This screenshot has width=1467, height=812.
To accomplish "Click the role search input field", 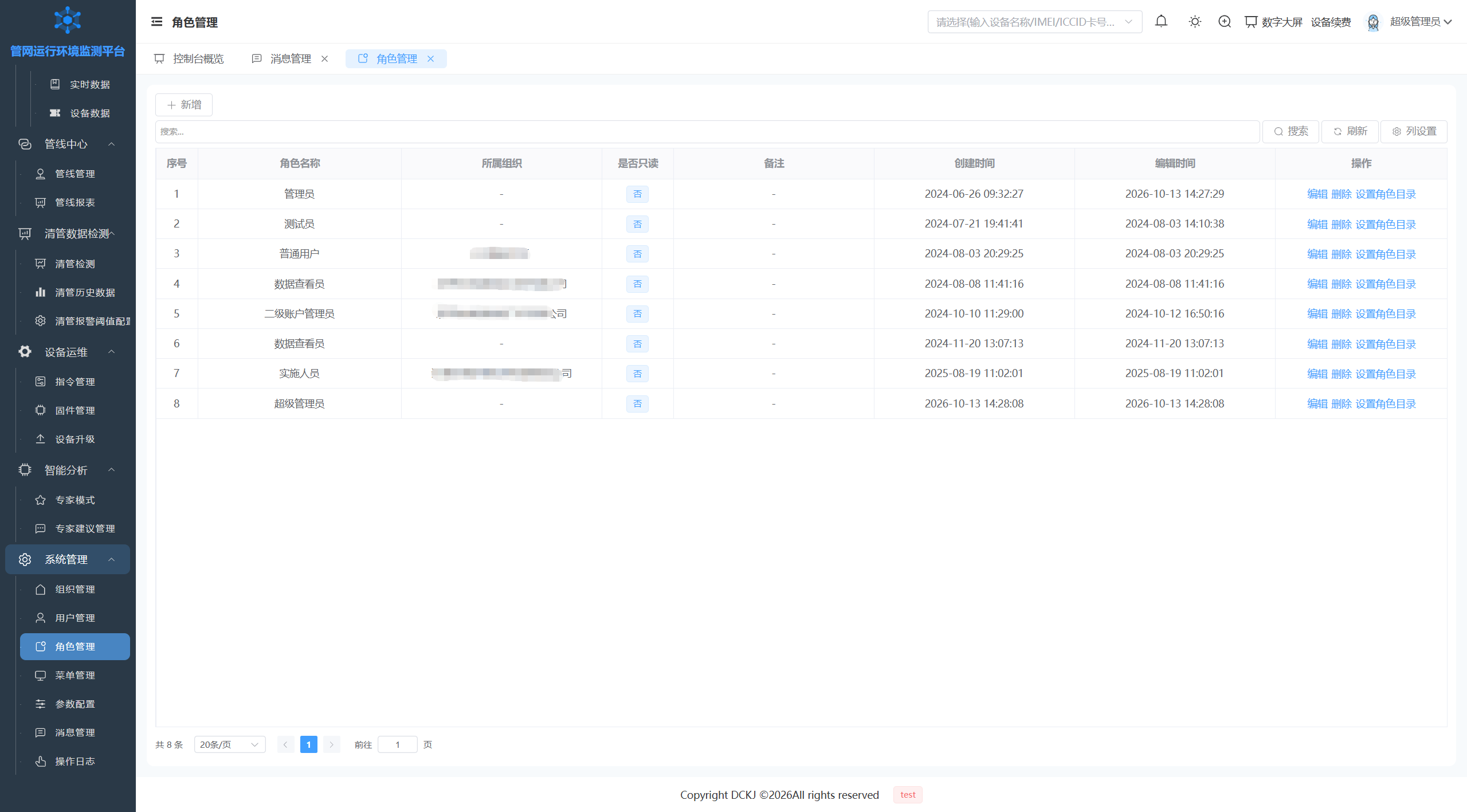I will tap(707, 131).
